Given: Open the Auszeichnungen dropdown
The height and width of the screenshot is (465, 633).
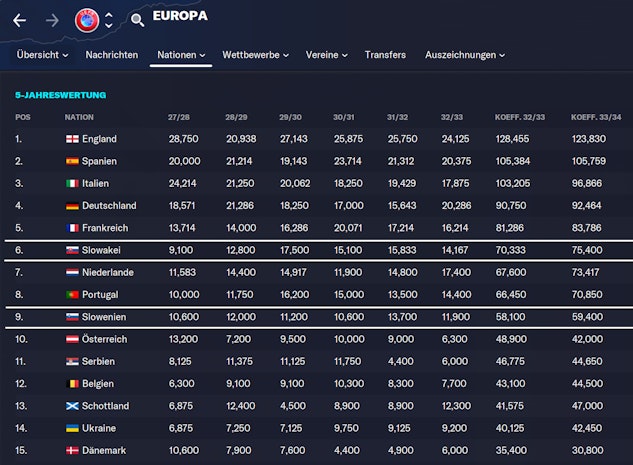Looking at the screenshot, I should click(x=464, y=54).
